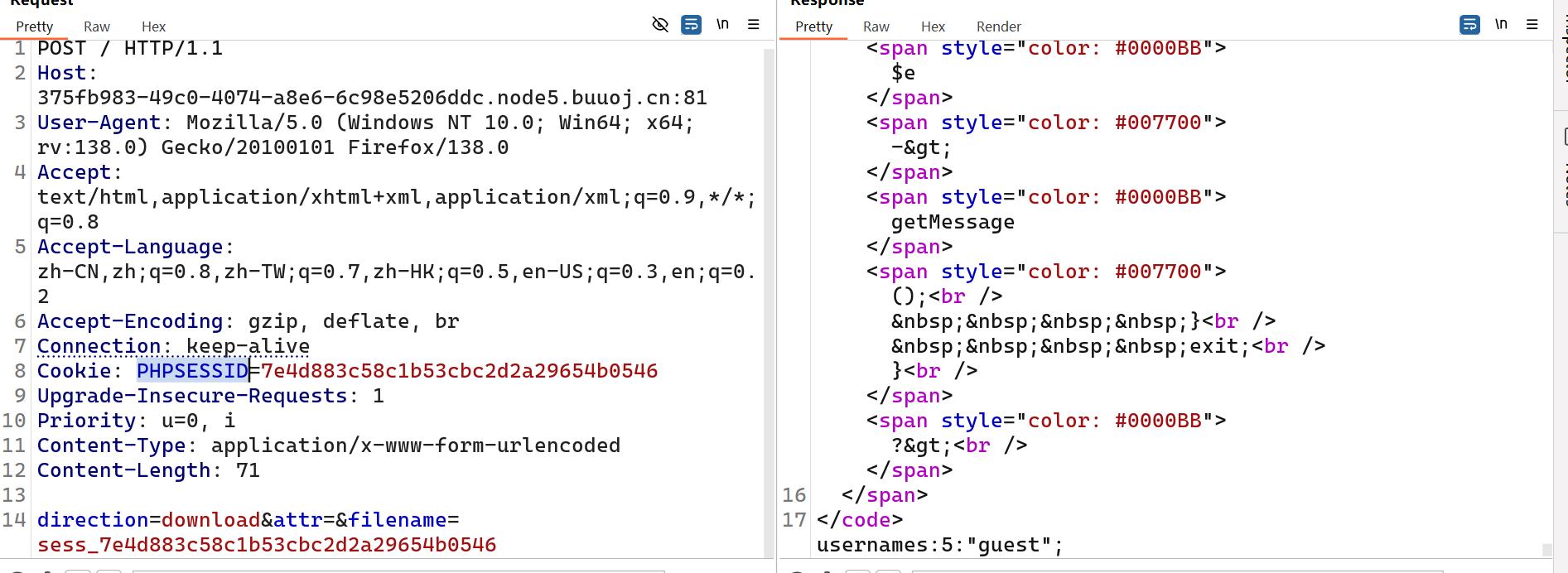This screenshot has height=573, width=1568.
Task: Click the Content-Type header name
Action: [111, 445]
